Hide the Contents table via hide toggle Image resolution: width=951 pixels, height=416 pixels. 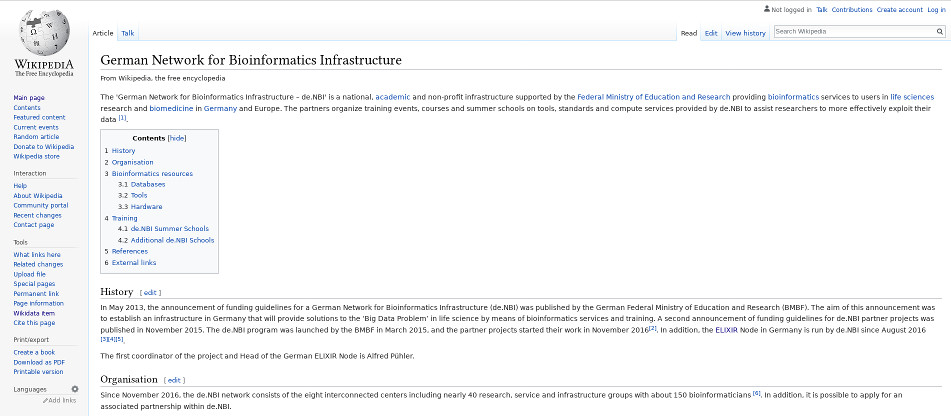(x=176, y=138)
